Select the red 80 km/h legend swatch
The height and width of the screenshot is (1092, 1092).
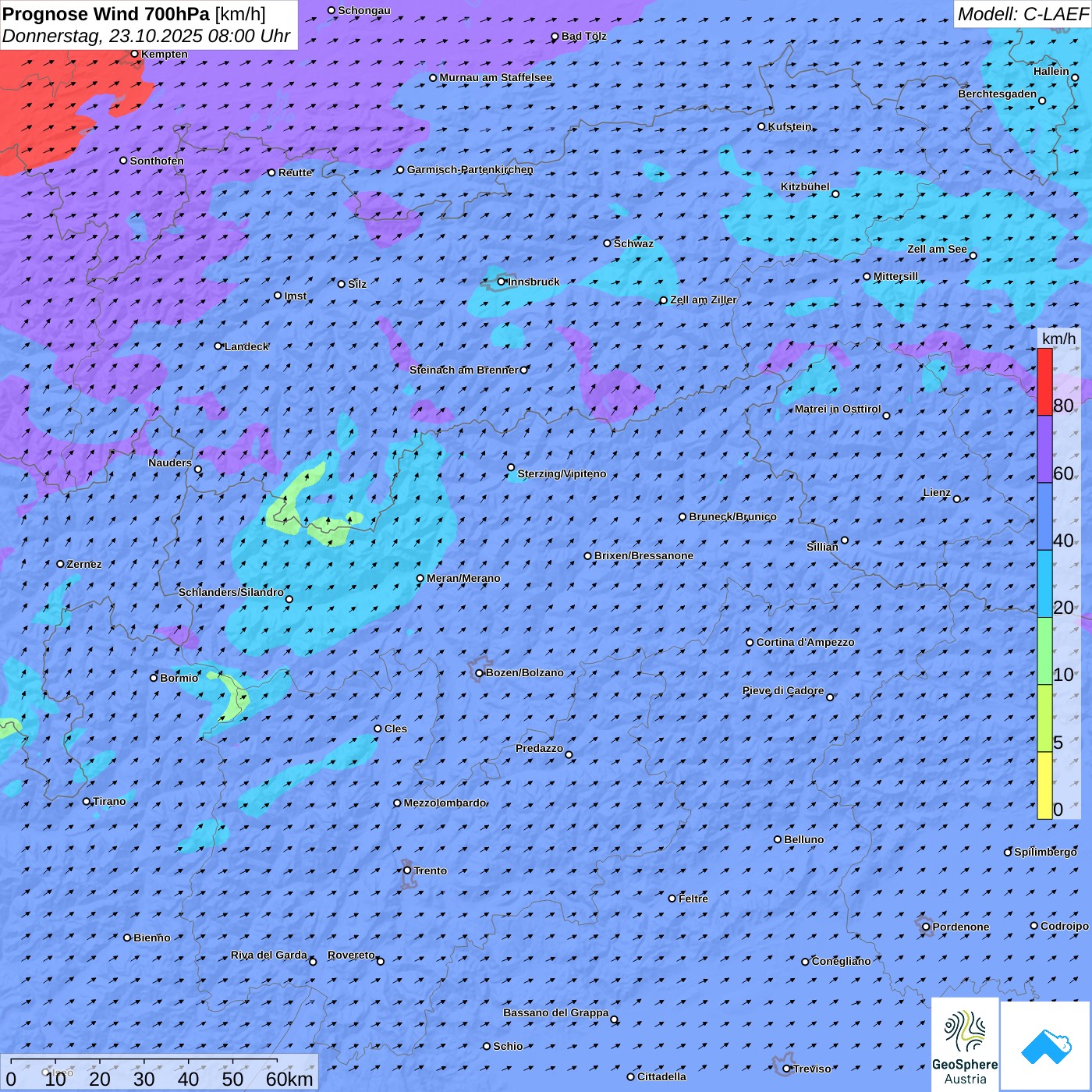tap(1044, 381)
